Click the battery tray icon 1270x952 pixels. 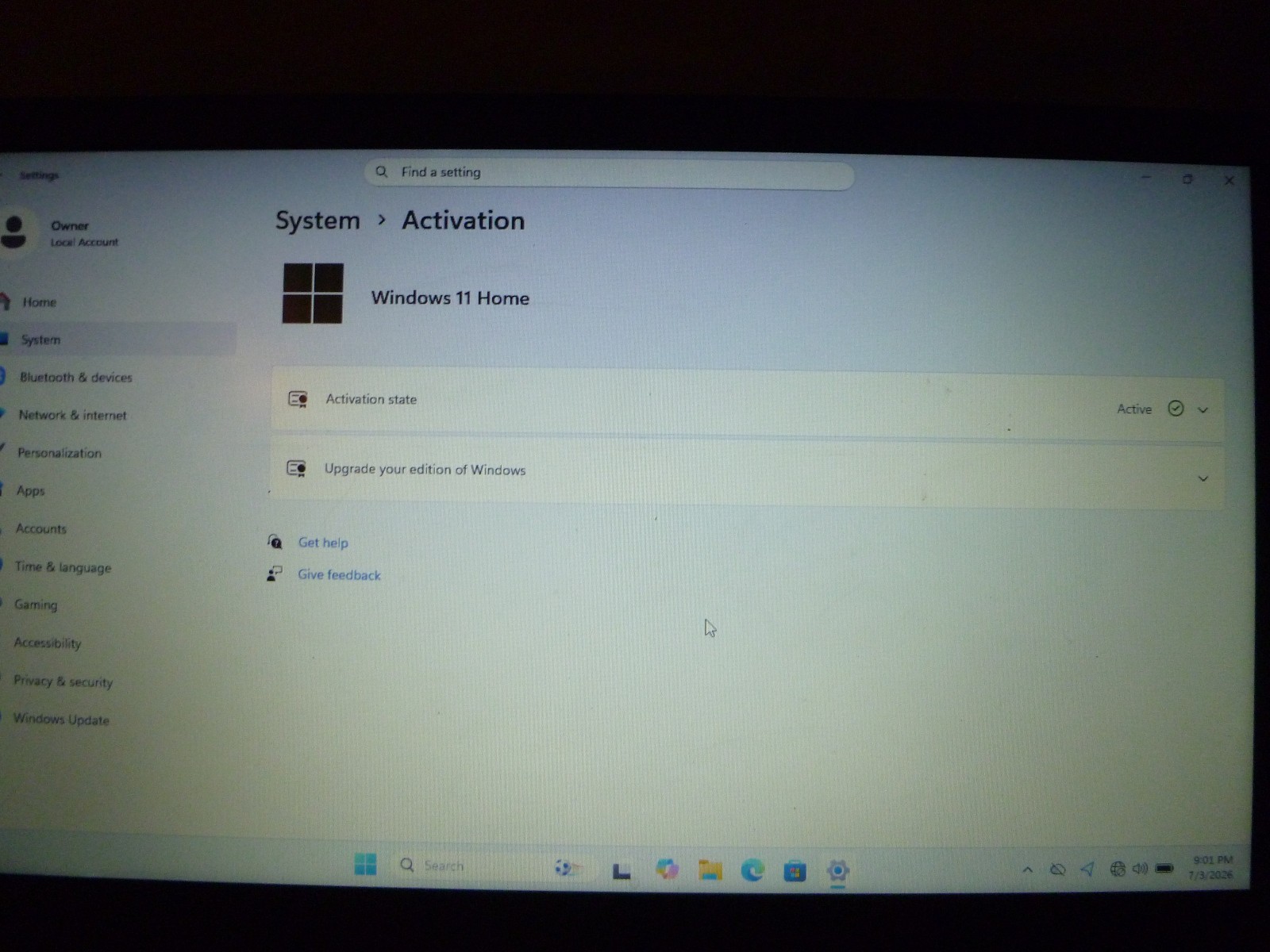point(1164,869)
